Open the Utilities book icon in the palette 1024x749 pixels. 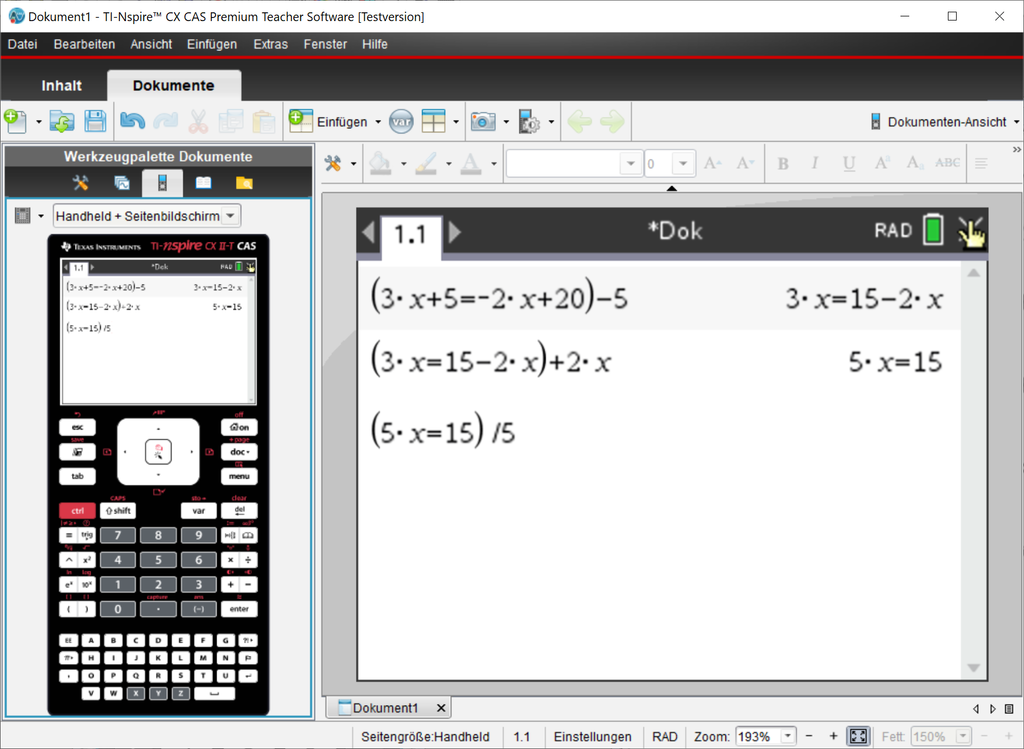pyautogui.click(x=203, y=183)
